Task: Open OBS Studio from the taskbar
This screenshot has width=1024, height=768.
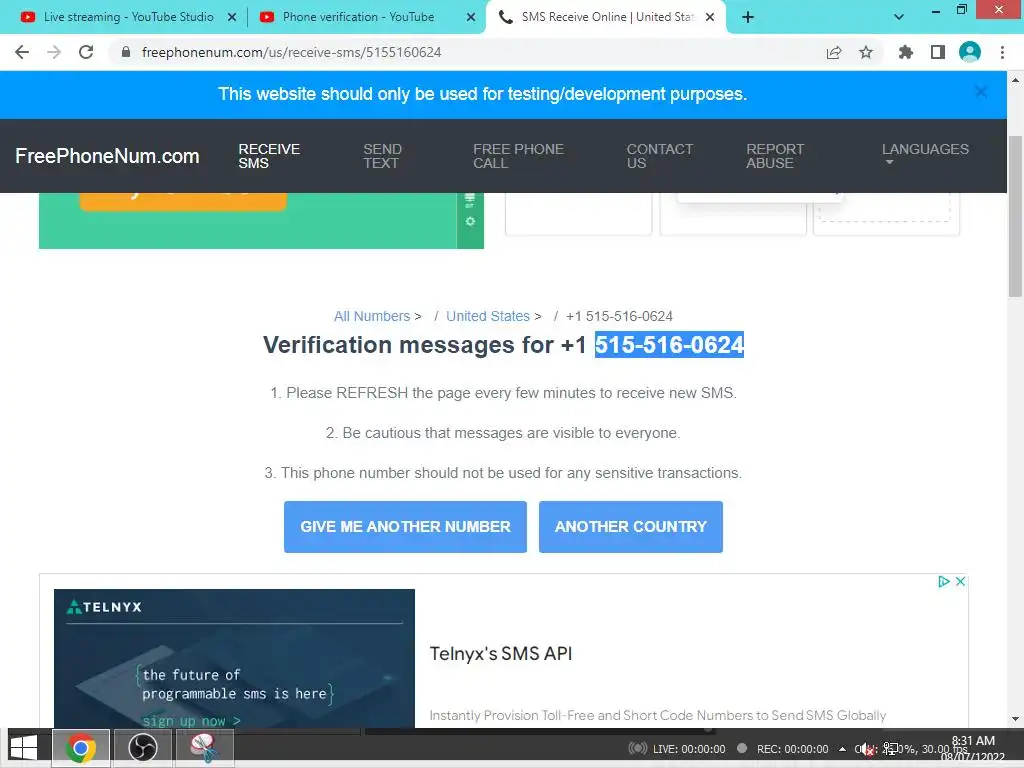Action: [x=142, y=748]
